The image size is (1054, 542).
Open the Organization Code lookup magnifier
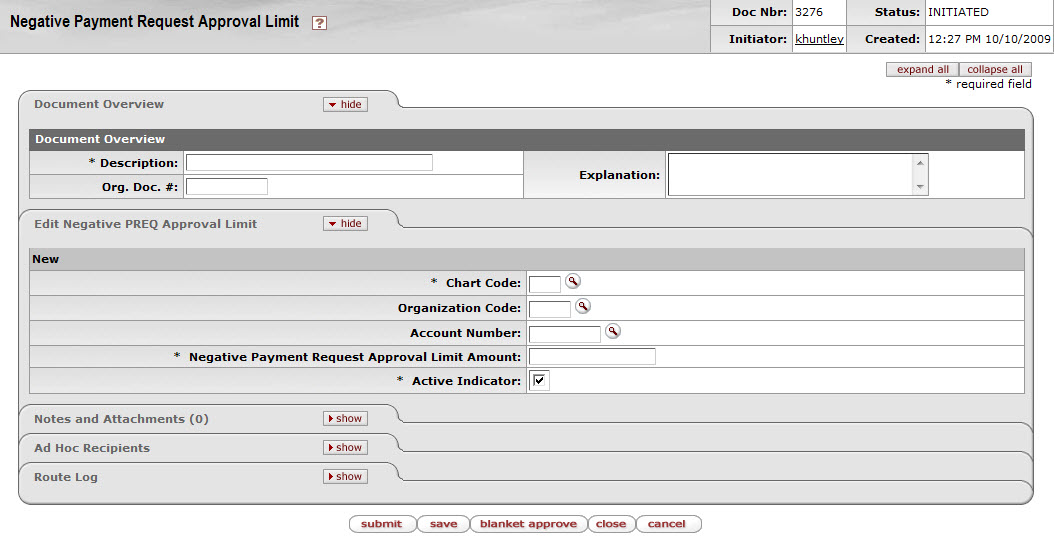click(582, 307)
